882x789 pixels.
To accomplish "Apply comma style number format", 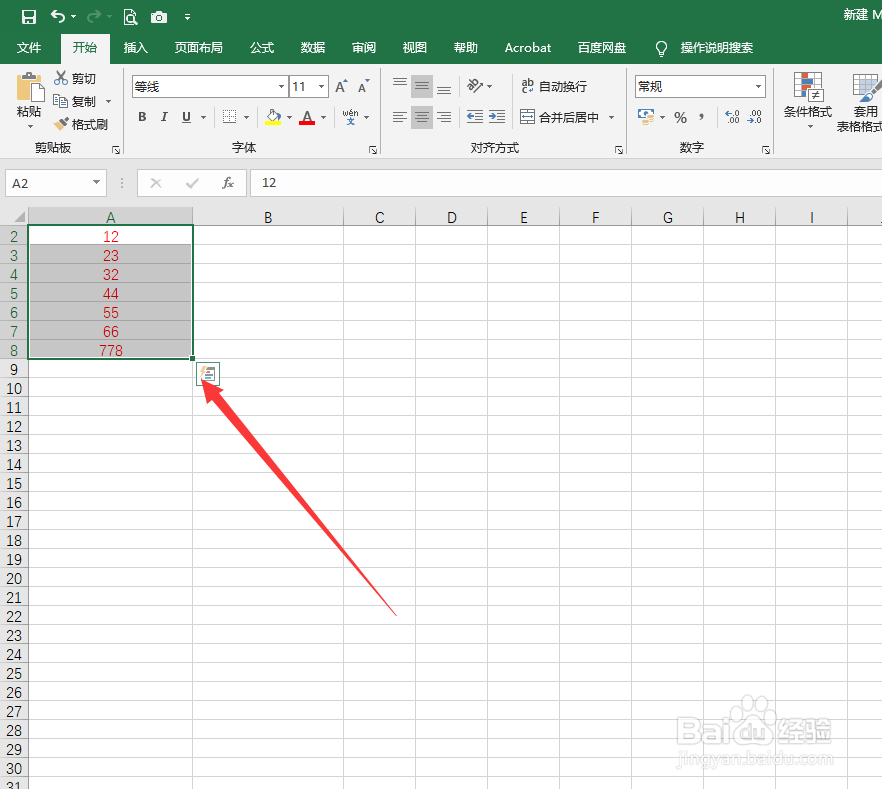I will click(x=701, y=117).
